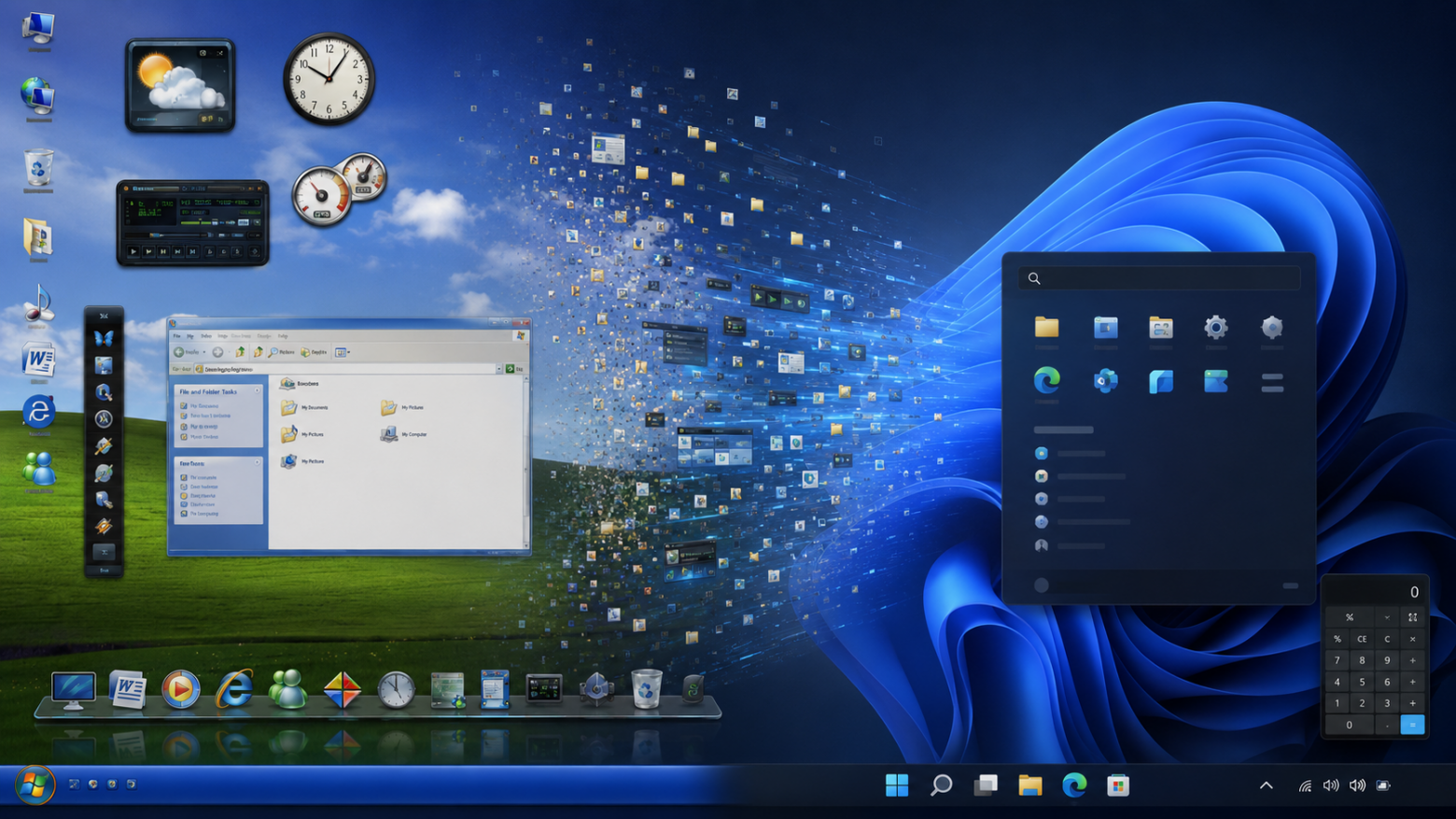Open the Recycle Bin icon in the dock

[x=646, y=689]
